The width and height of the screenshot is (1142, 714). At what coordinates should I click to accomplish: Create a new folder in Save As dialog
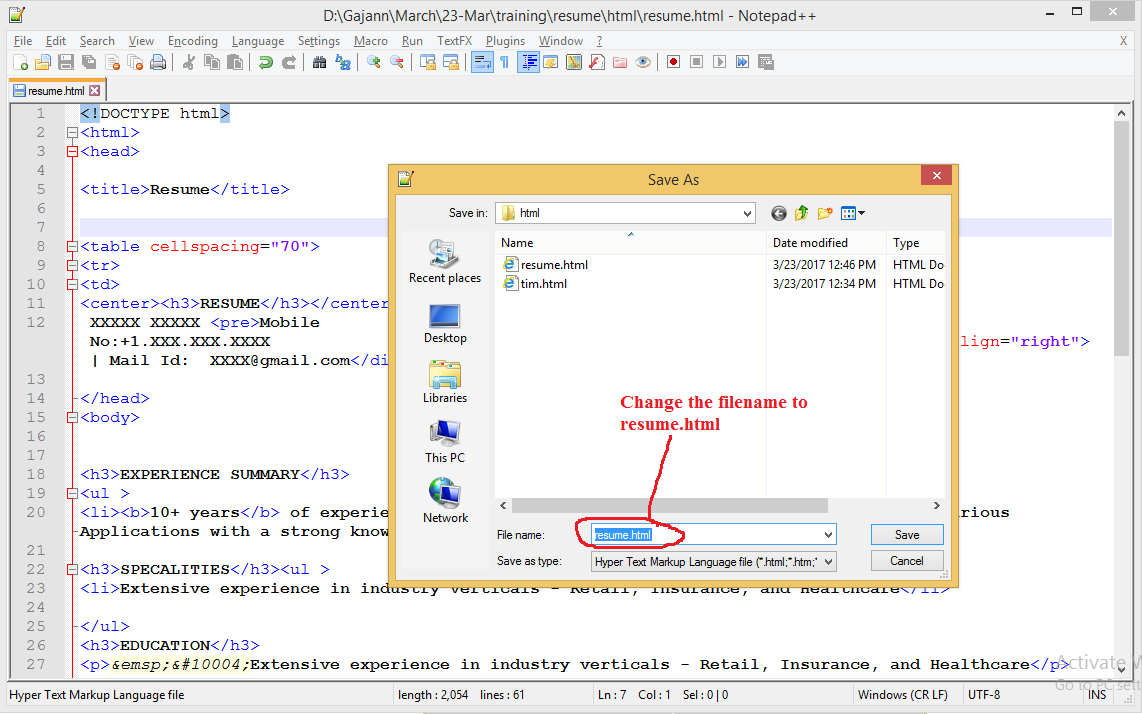pyautogui.click(x=825, y=213)
